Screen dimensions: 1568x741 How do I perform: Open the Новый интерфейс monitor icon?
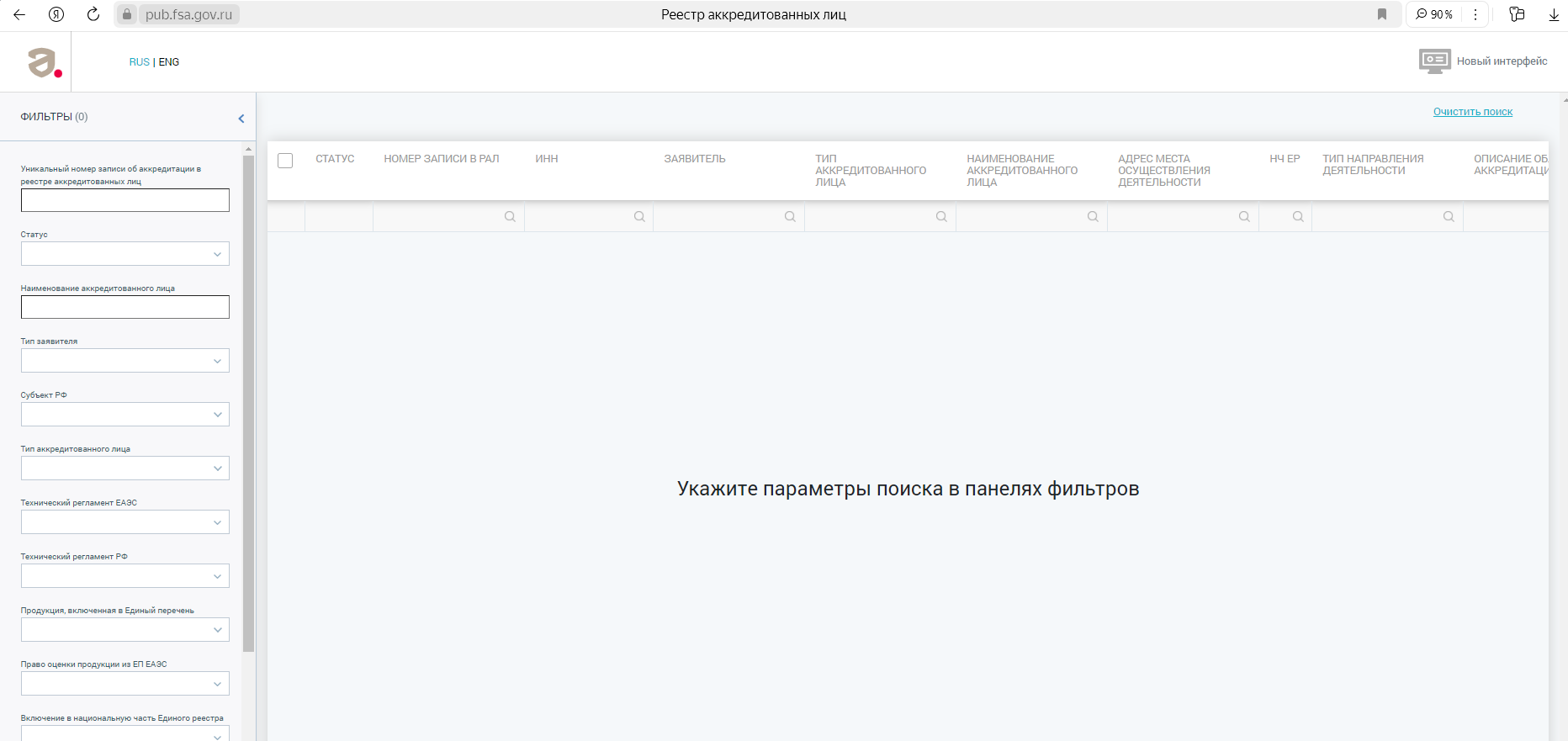[1434, 61]
